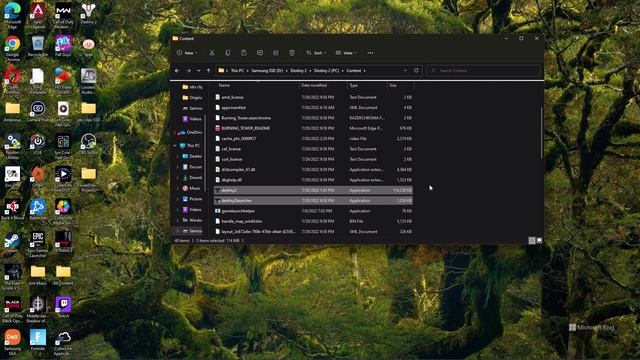640x360 pixels.
Task: Go up one folder level
Action: 209,71
